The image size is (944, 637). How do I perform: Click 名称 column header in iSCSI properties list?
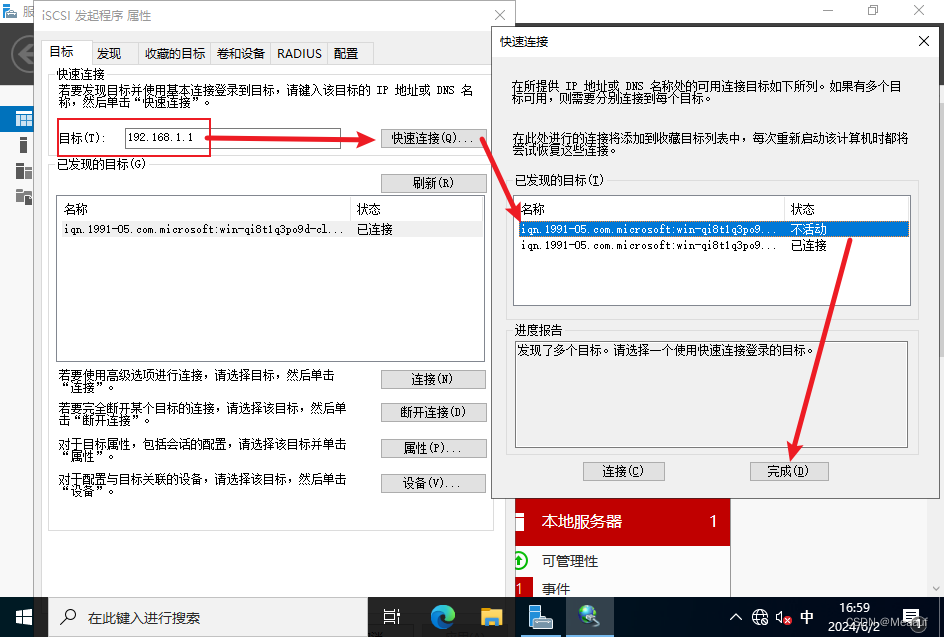tap(205, 209)
